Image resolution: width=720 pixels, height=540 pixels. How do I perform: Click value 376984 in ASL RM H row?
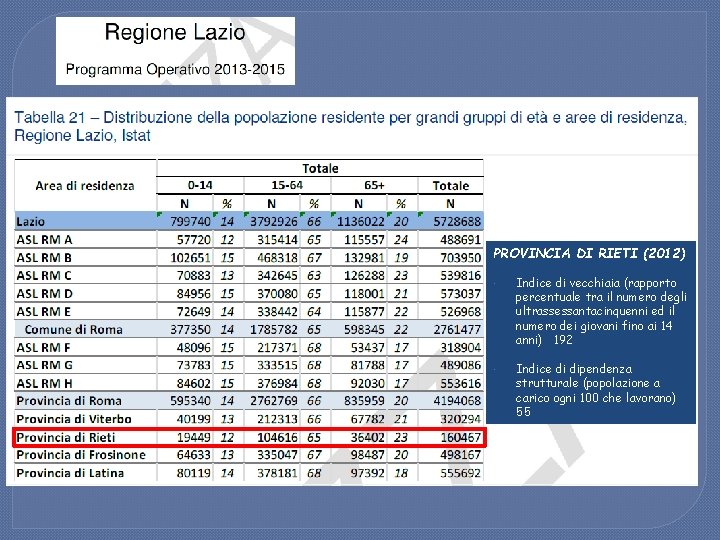coord(277,383)
